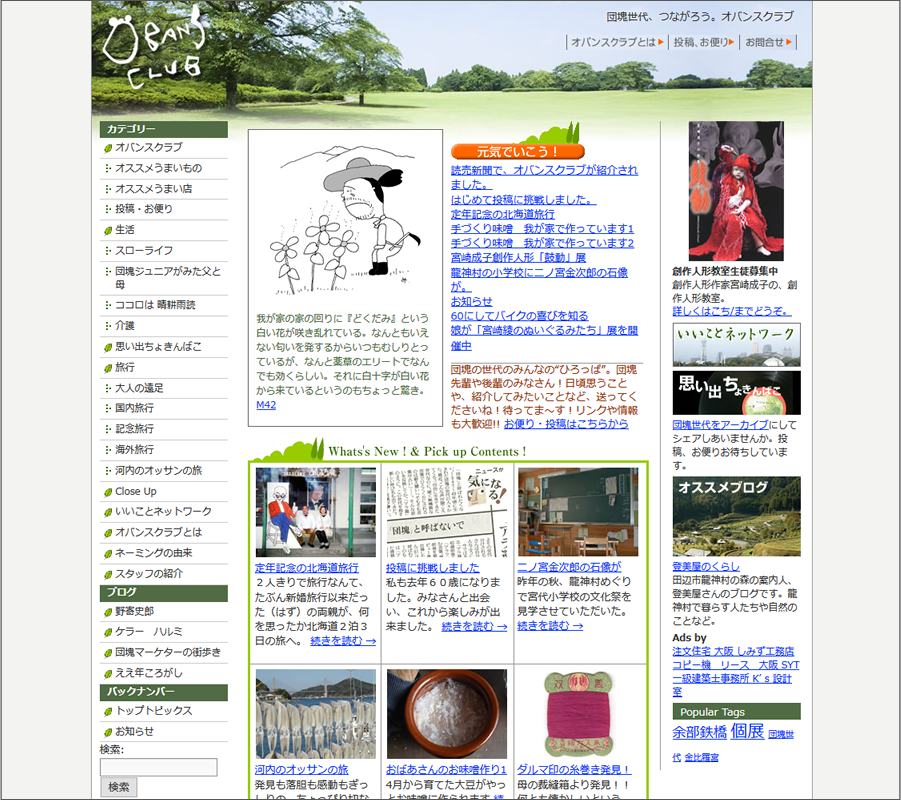Screen dimensions: 901x800
Task: Click the cartoon illustration of man with flowers
Action: [345, 219]
